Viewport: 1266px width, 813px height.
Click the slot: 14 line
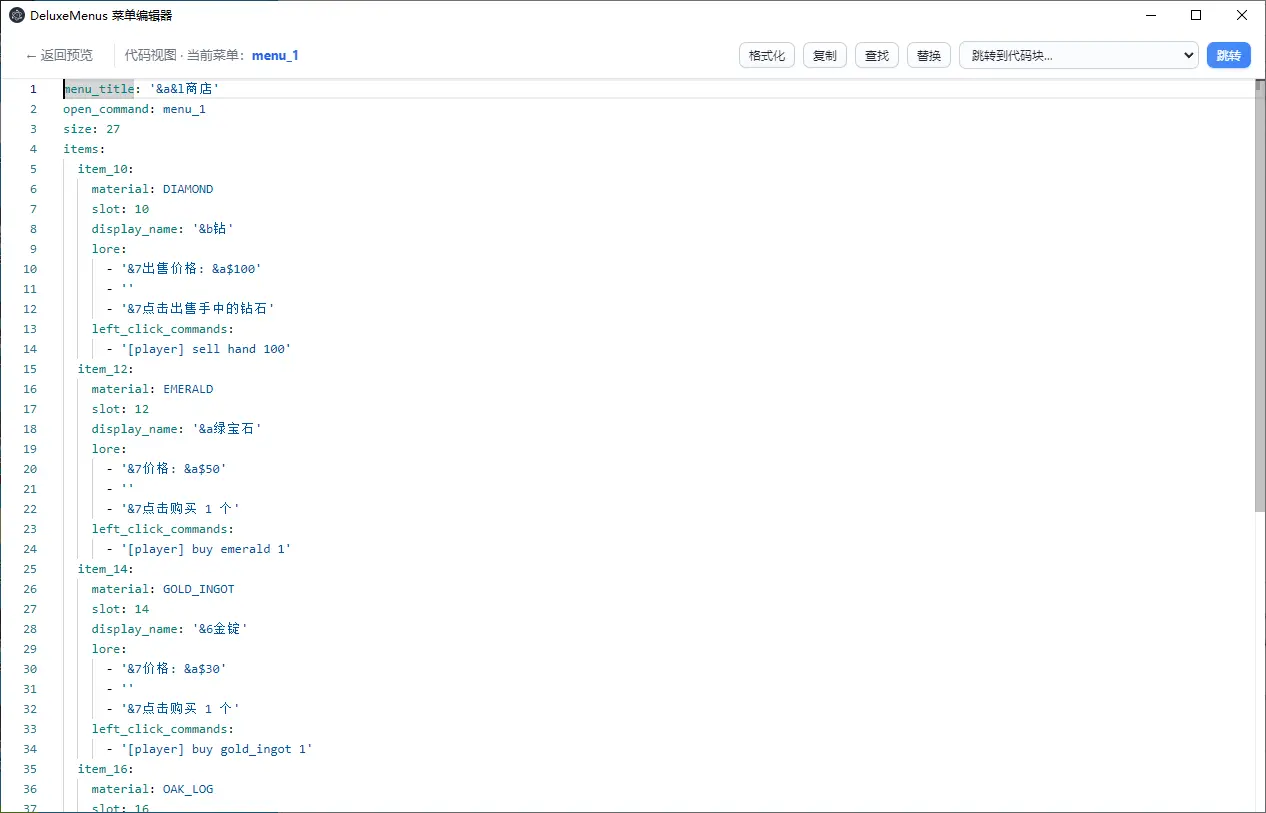click(120, 609)
